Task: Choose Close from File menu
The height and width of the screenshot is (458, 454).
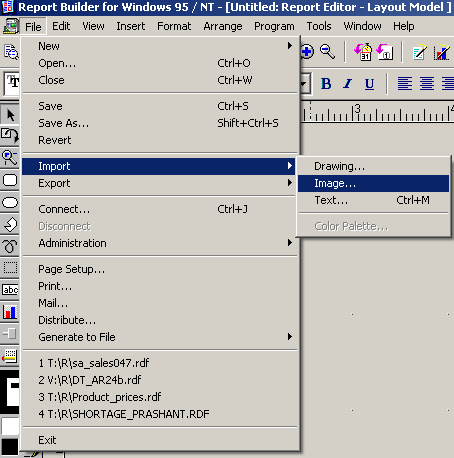Action: [159, 80]
